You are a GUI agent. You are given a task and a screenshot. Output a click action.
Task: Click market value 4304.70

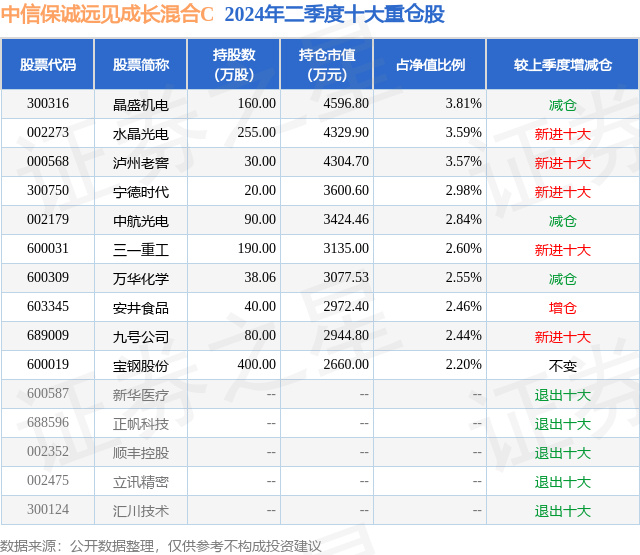(x=346, y=162)
